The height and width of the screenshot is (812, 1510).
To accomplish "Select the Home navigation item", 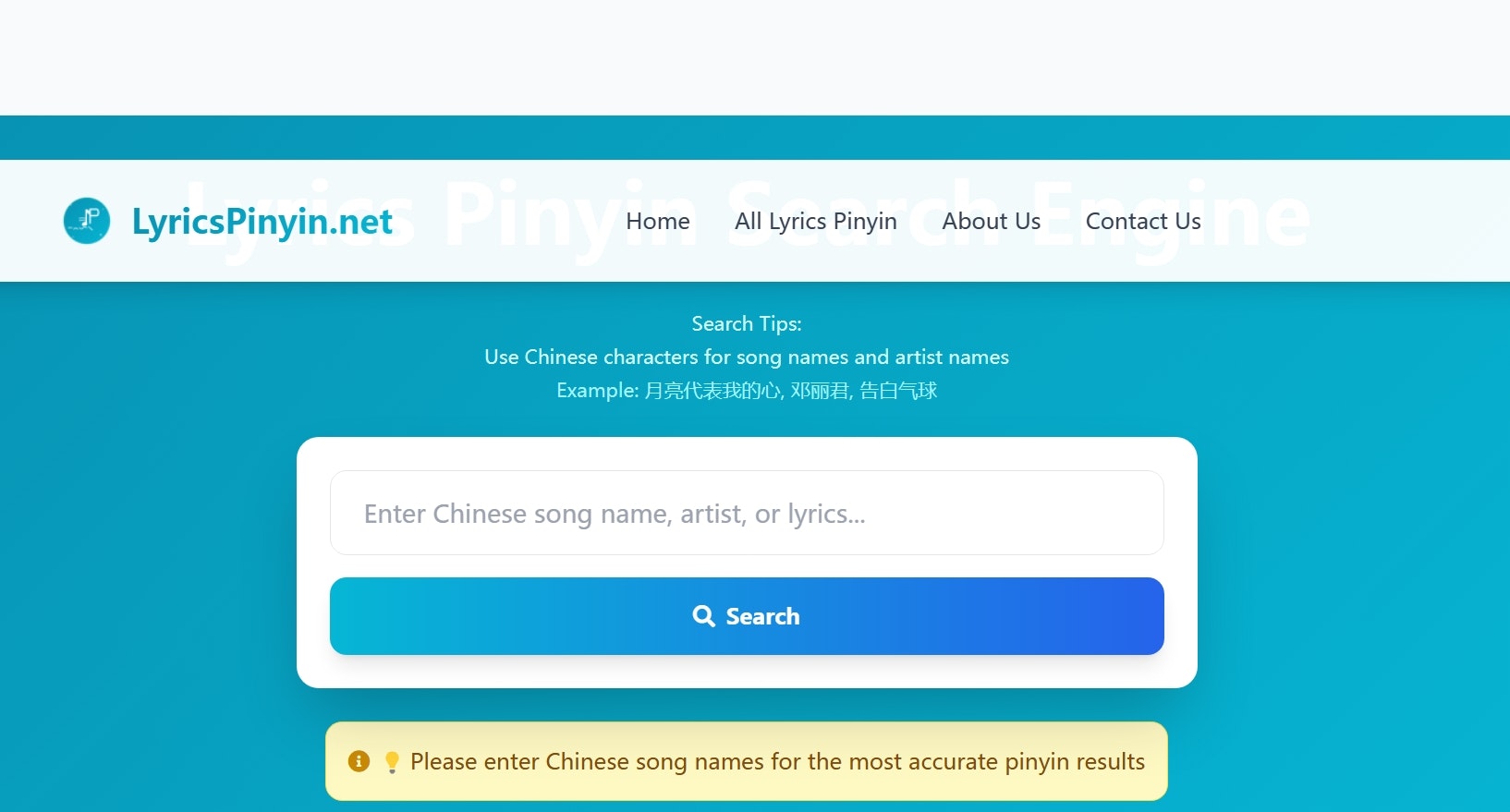I will pyautogui.click(x=657, y=221).
